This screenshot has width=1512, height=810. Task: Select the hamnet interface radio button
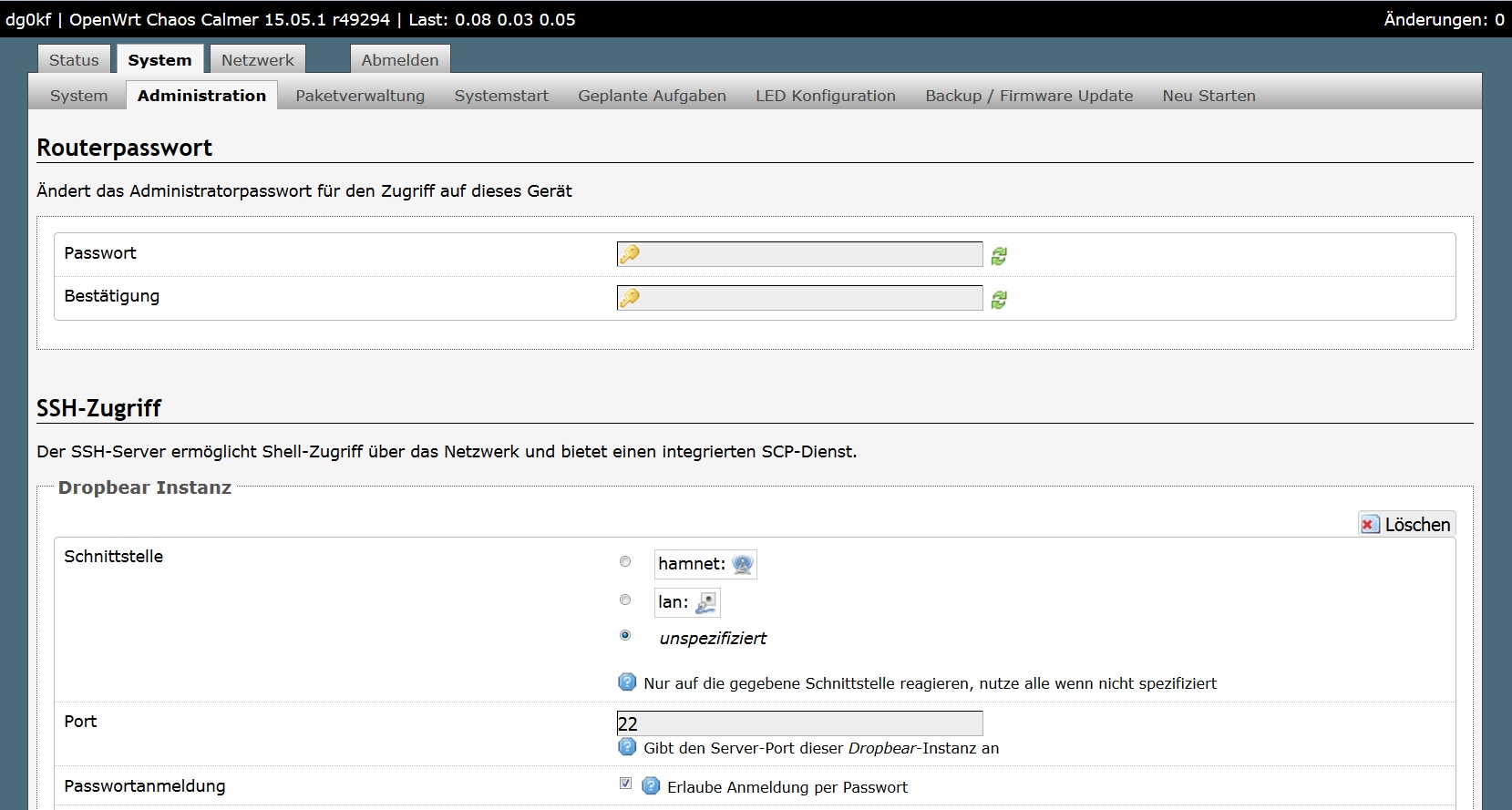625,561
